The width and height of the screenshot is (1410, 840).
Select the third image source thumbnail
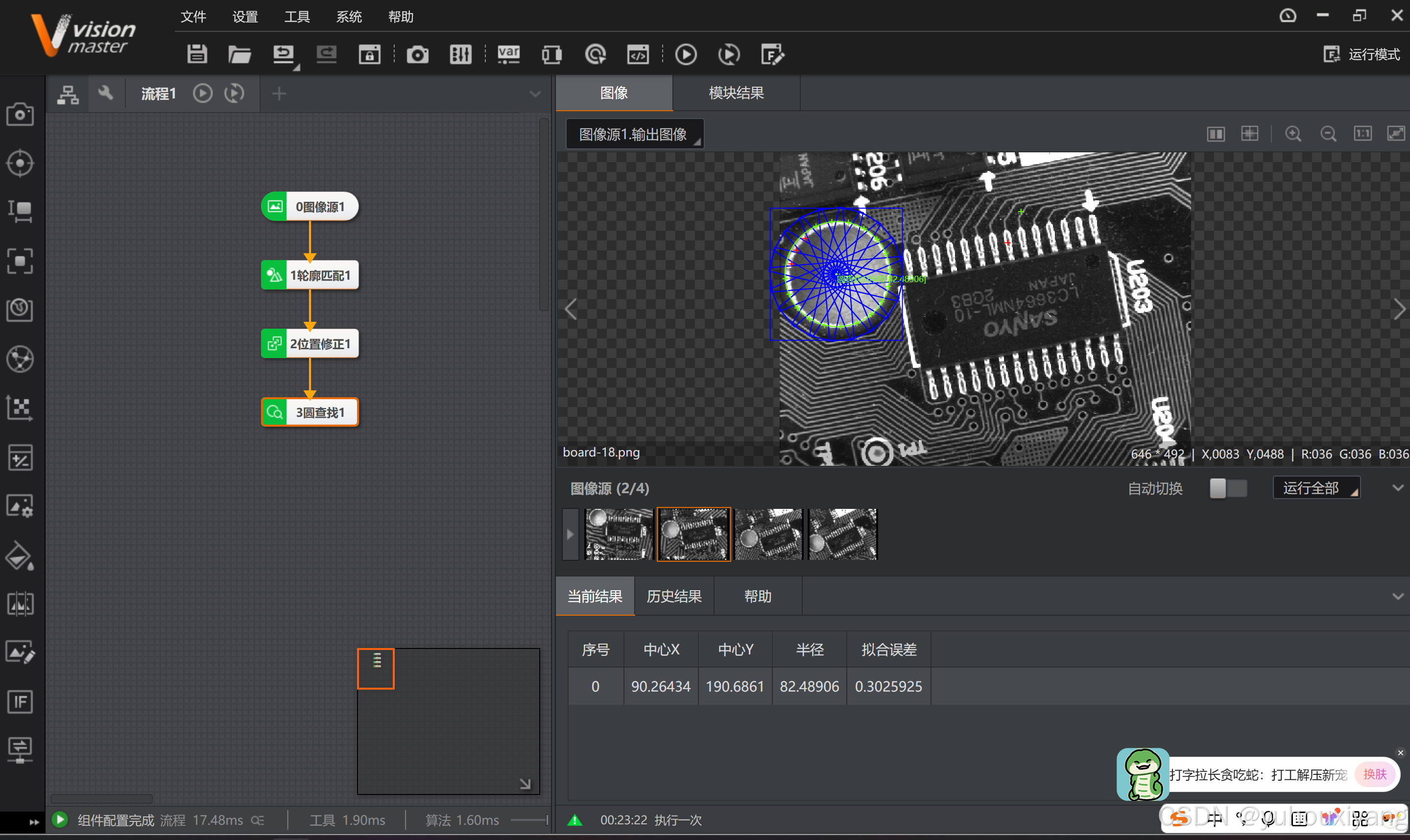[x=768, y=534]
